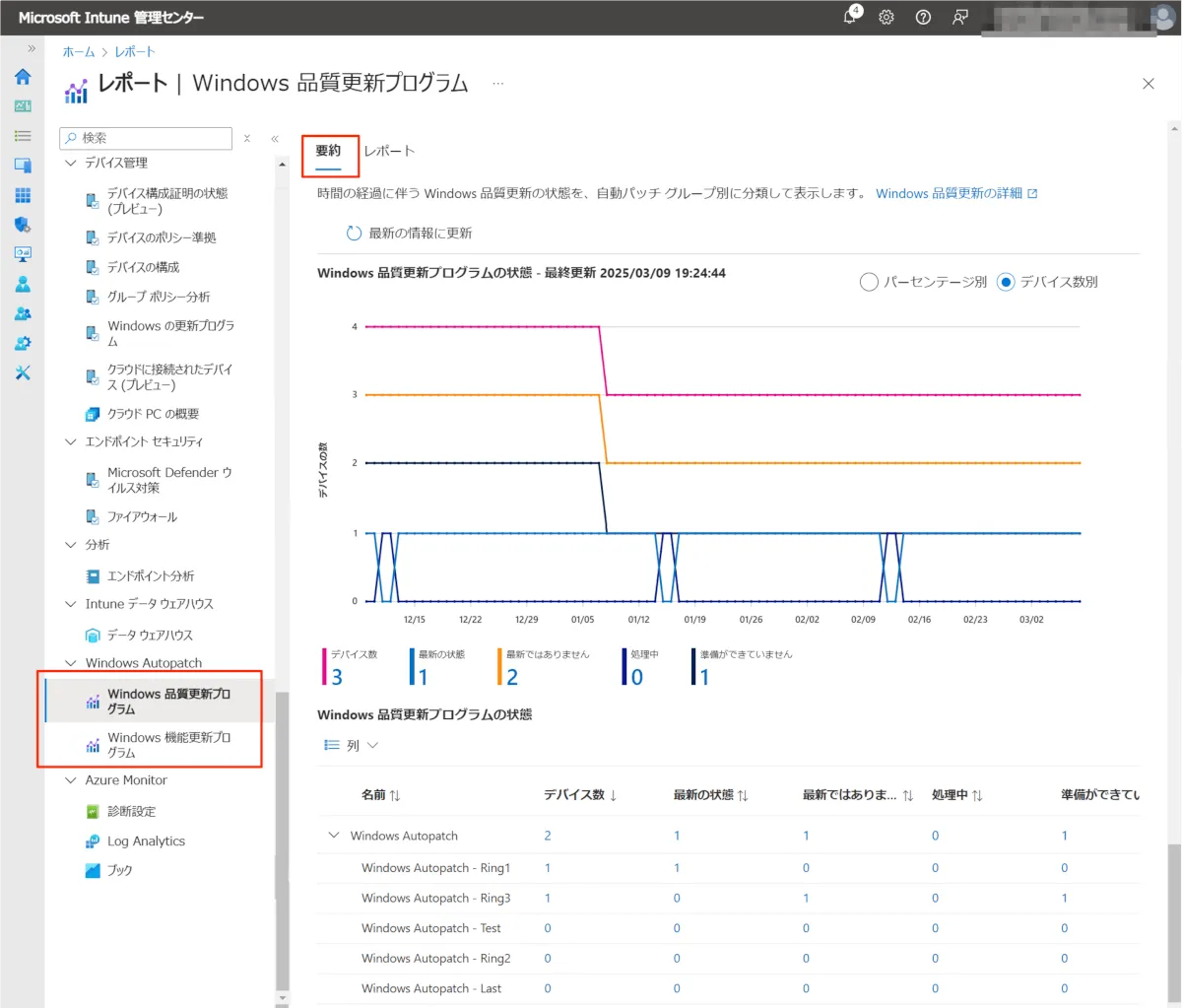The height and width of the screenshot is (1008, 1182).
Task: Open the settings gear icon
Action: [x=886, y=17]
